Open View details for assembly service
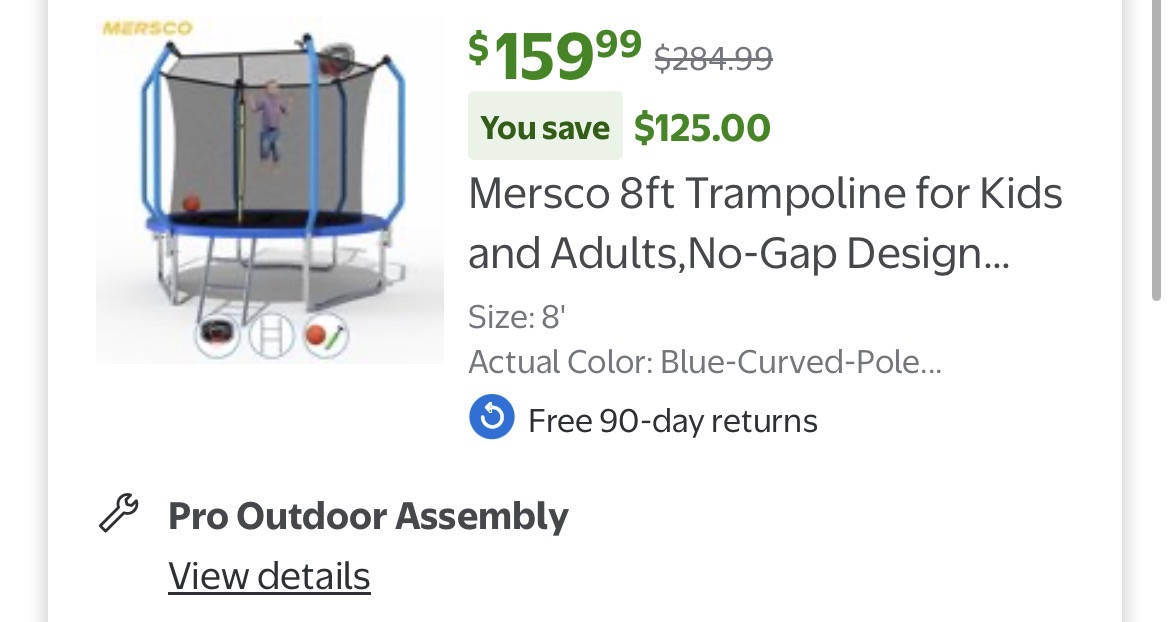The width and height of the screenshot is (1170, 622). (x=269, y=576)
